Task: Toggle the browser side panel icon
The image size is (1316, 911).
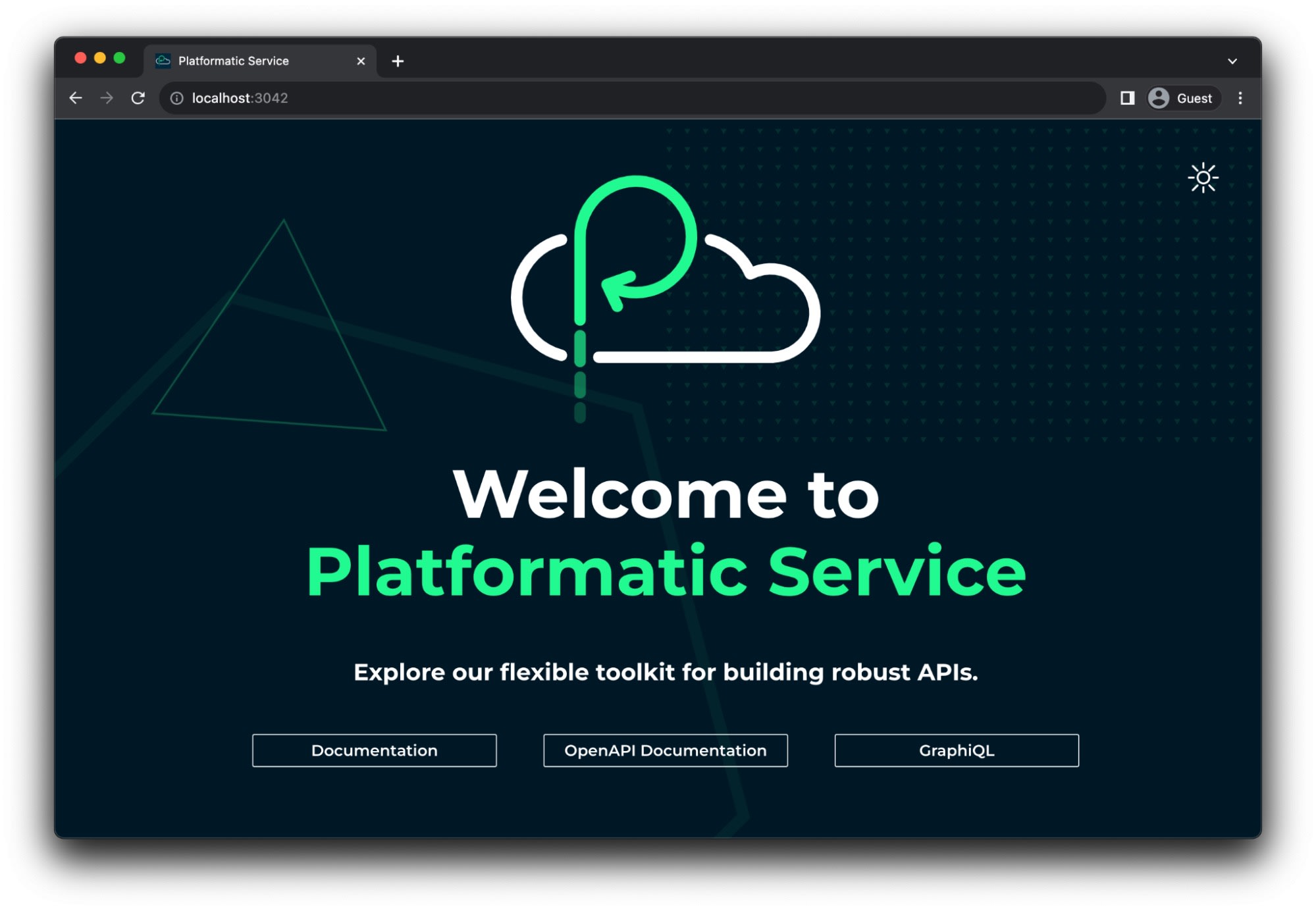Action: [1127, 98]
